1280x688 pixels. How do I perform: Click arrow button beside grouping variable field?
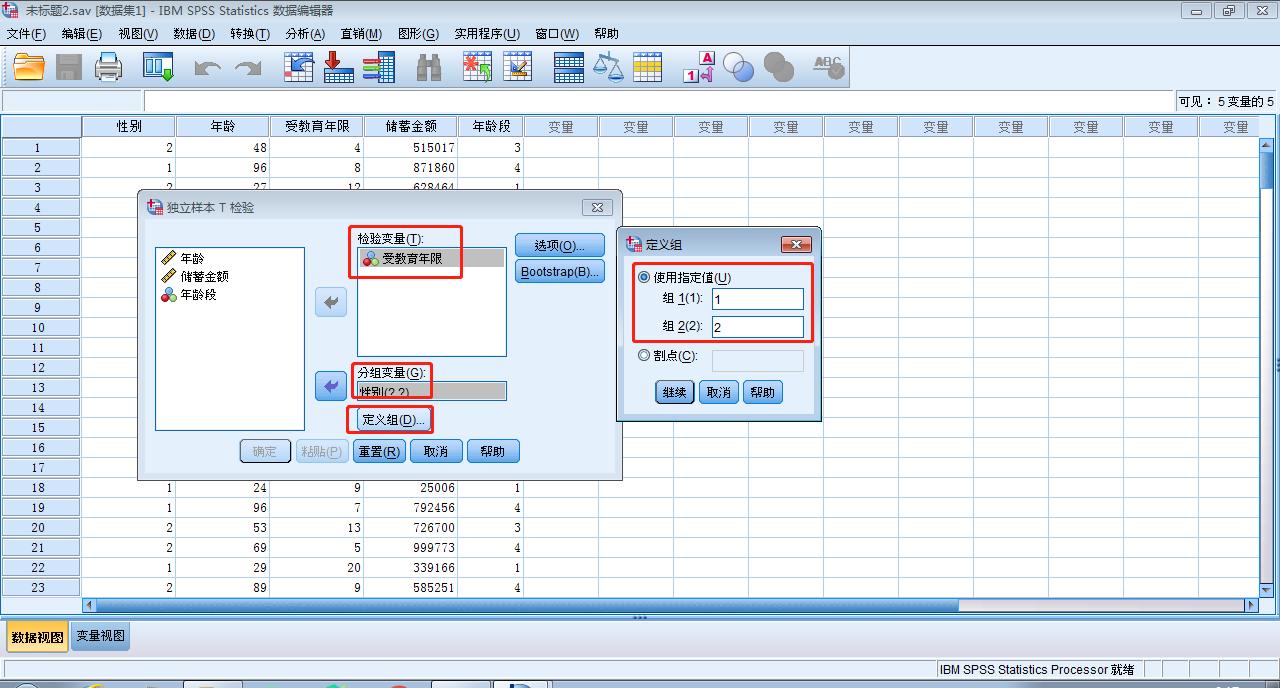click(x=331, y=385)
